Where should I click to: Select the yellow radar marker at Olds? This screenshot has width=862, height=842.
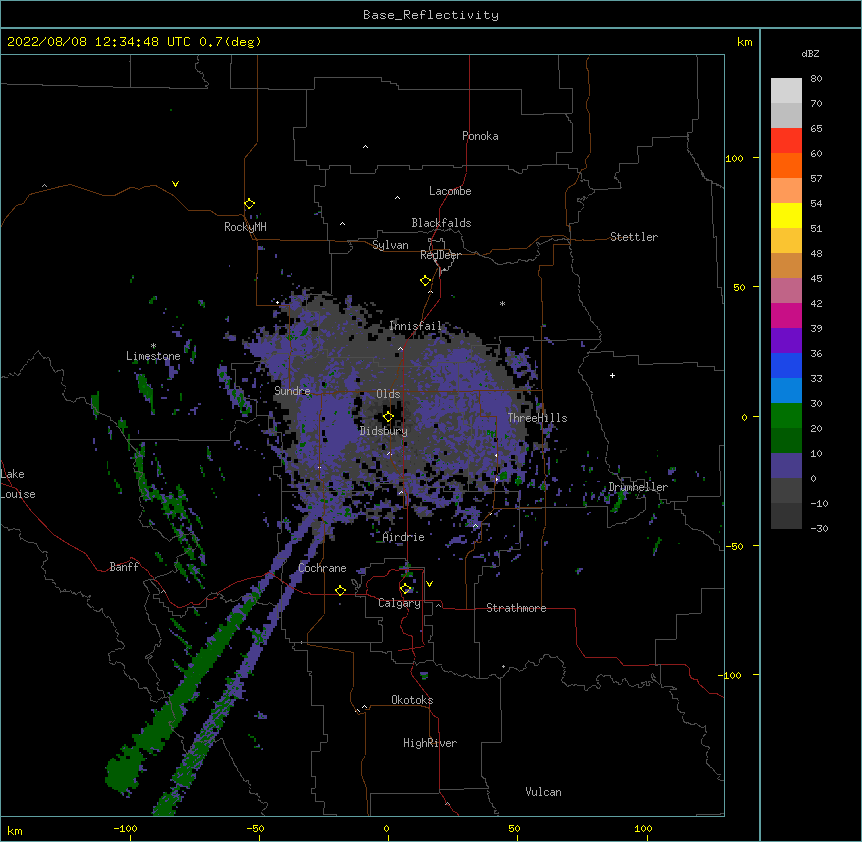click(x=388, y=416)
